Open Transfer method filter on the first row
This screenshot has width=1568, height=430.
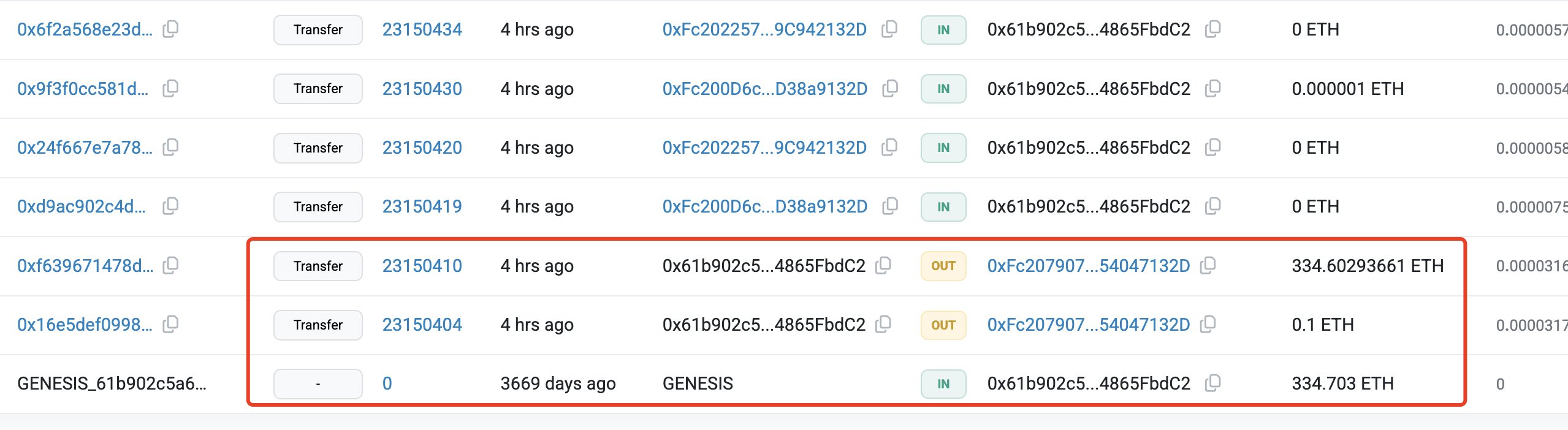pos(318,29)
